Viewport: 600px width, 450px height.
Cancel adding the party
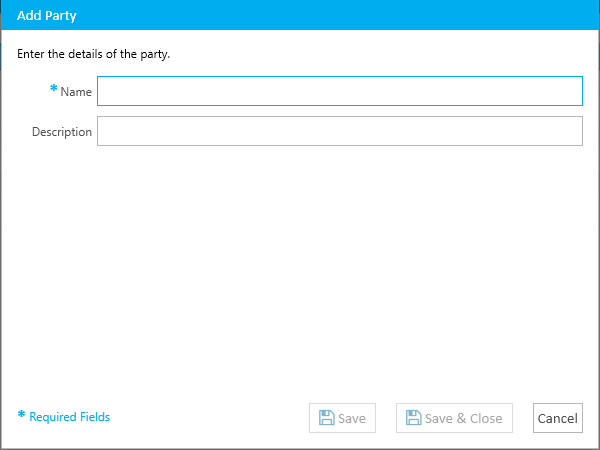click(558, 418)
